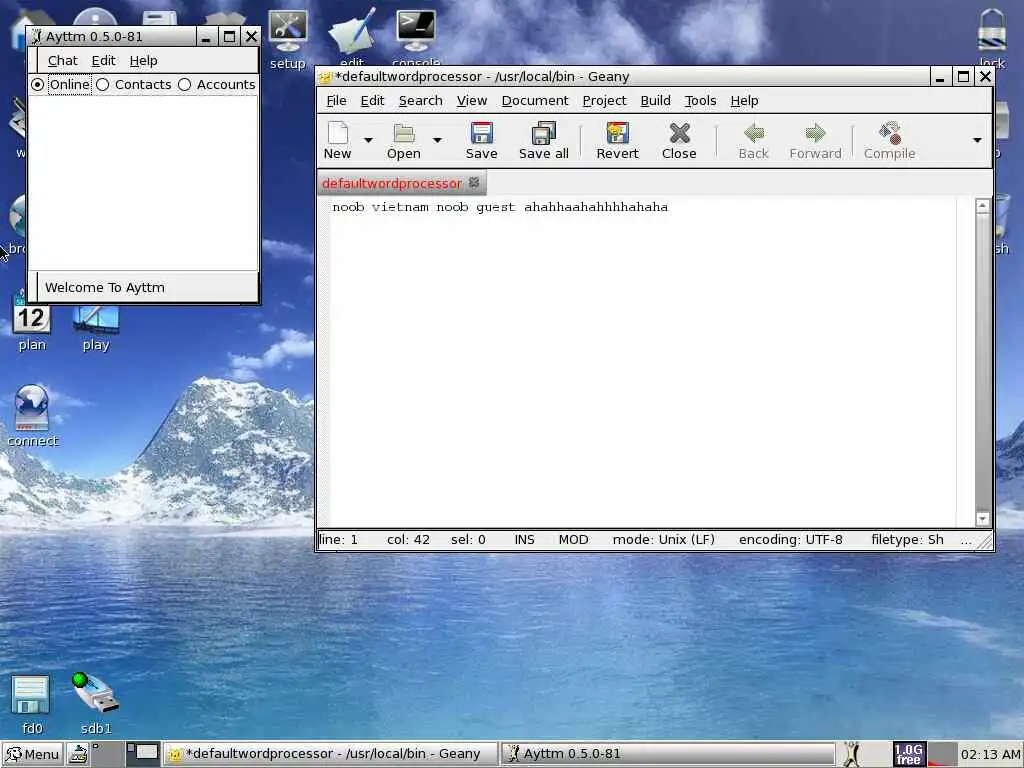Screen dimensions: 1024x768
Task: Click the 'col: 42' status bar entry
Action: tap(408, 540)
